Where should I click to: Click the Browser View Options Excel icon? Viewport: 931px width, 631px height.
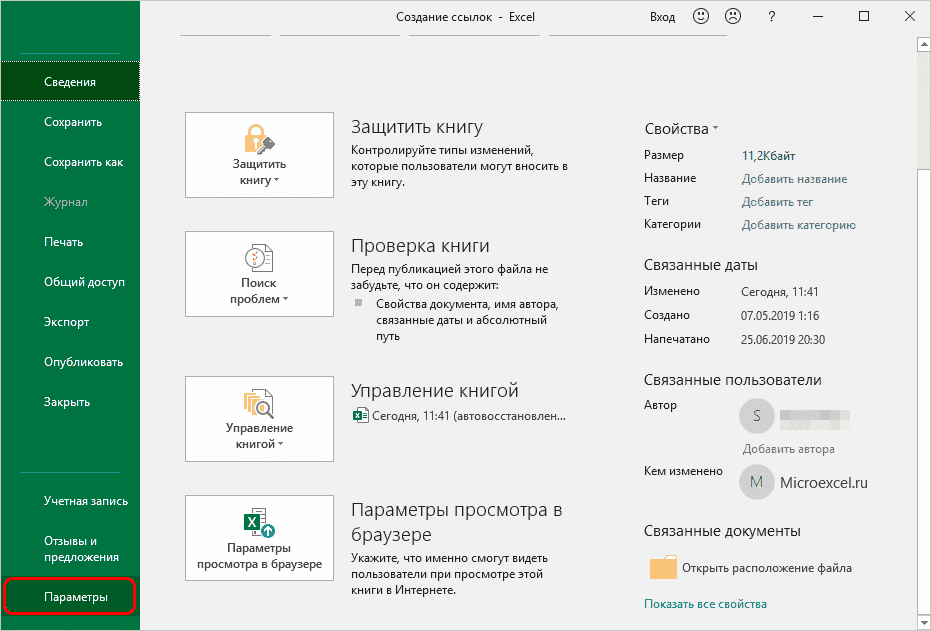(x=259, y=522)
